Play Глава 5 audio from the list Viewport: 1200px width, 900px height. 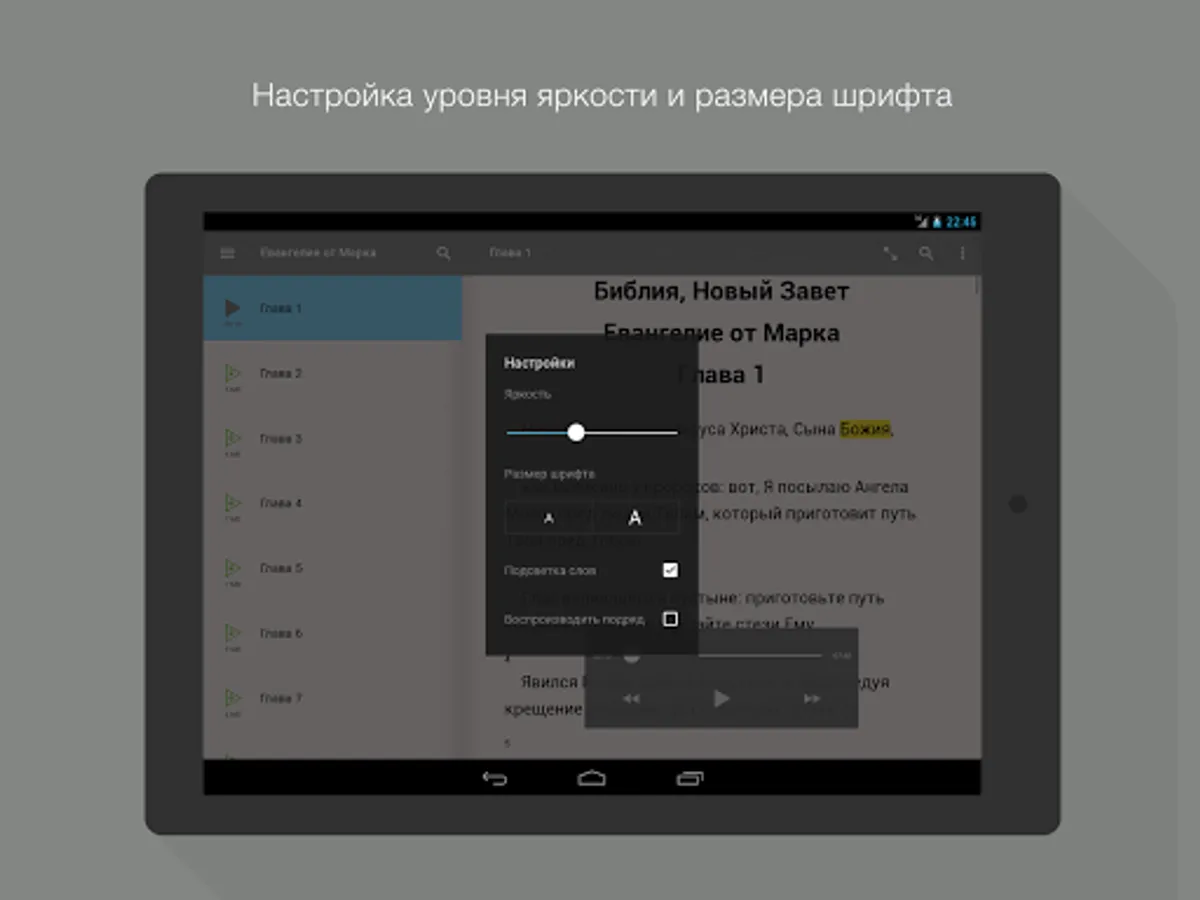click(x=232, y=569)
